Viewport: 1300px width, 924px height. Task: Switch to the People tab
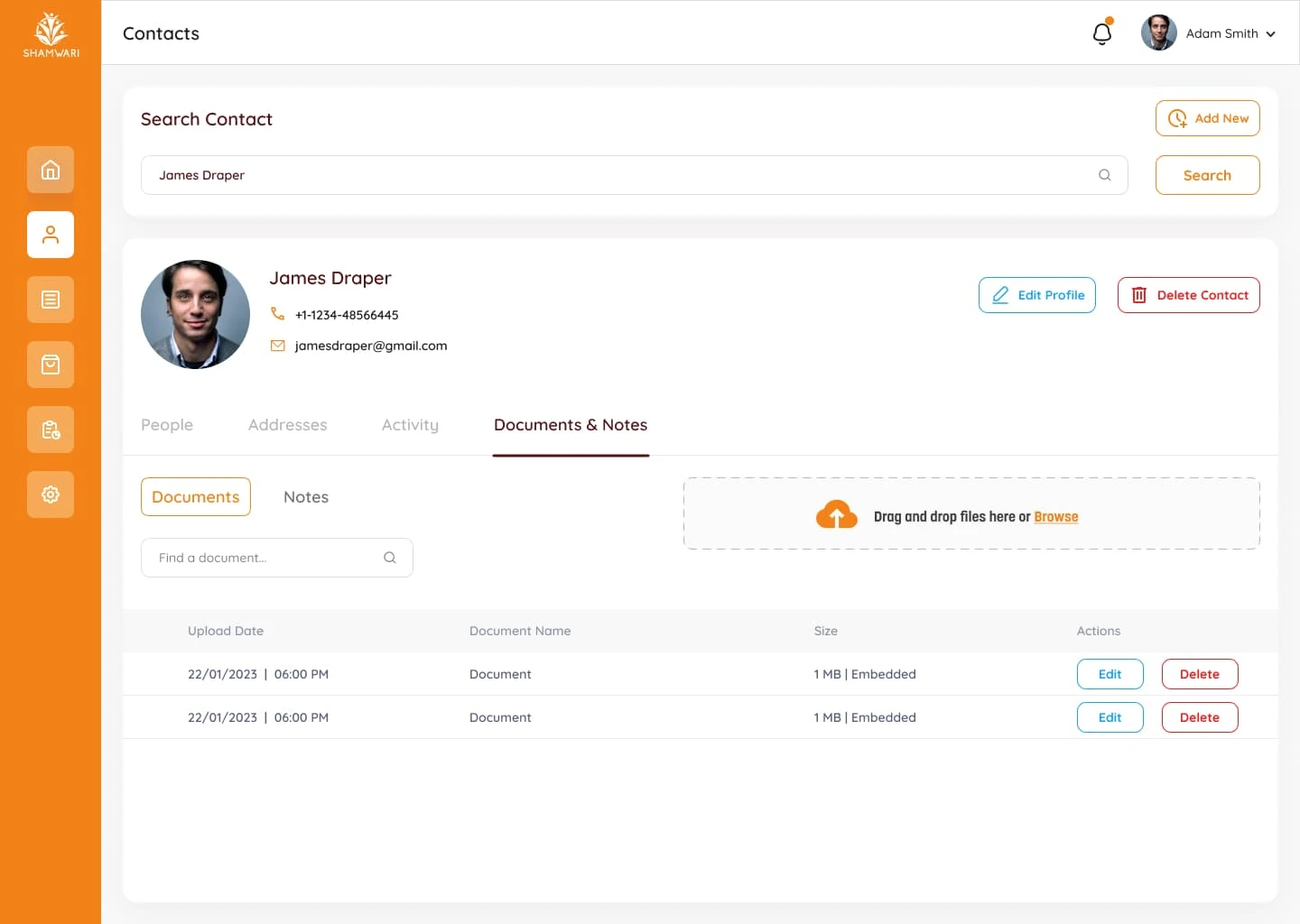pos(167,425)
